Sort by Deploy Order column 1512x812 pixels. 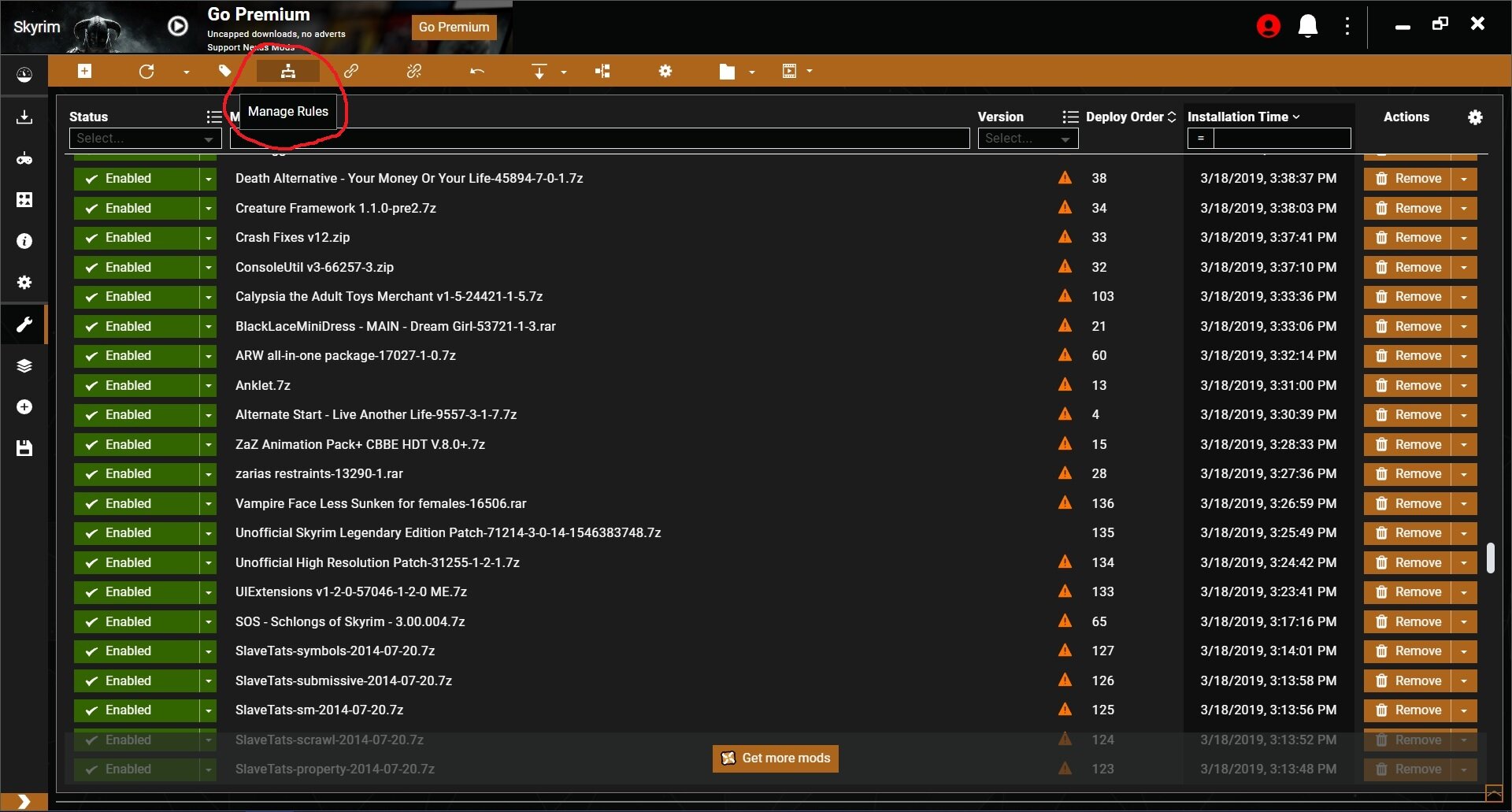pyautogui.click(x=1130, y=117)
